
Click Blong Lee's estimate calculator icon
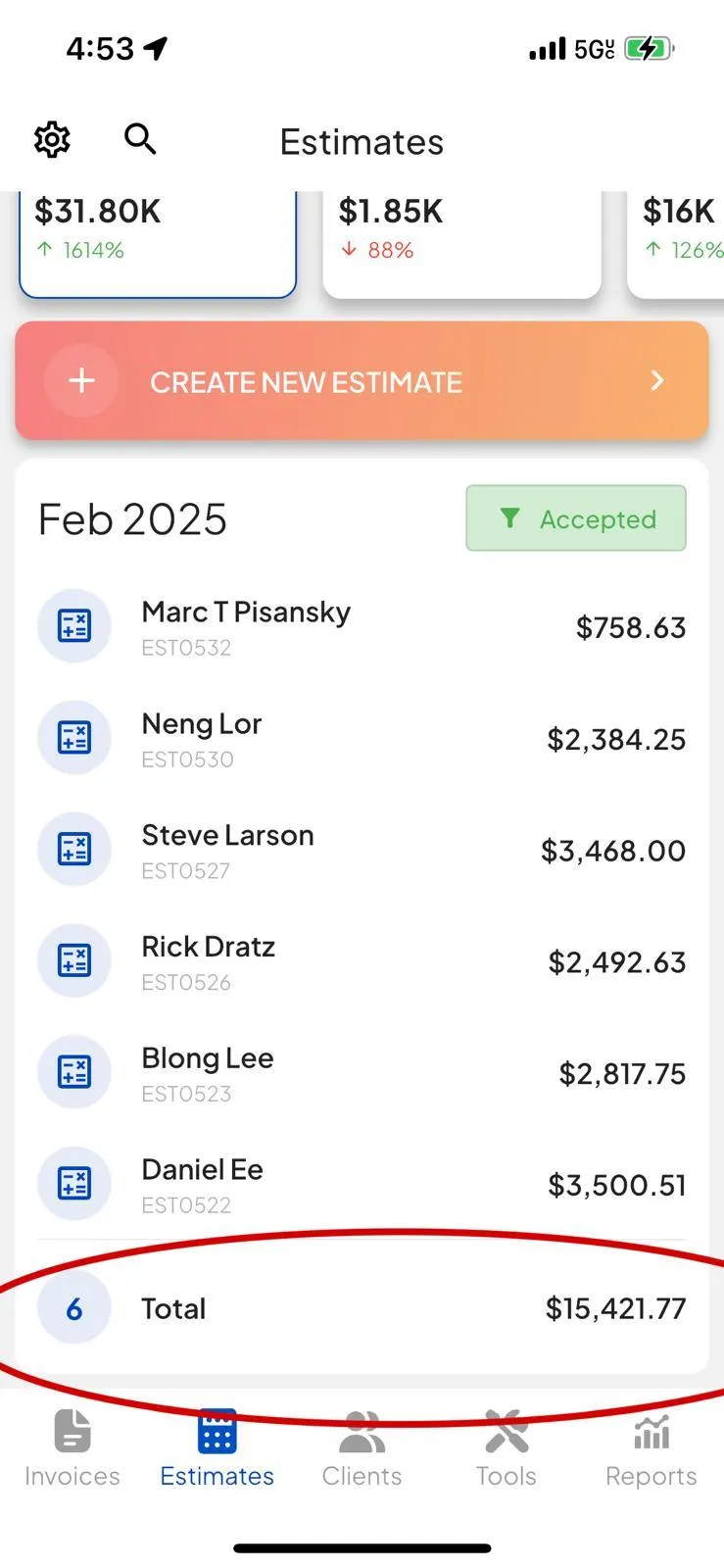click(74, 1072)
